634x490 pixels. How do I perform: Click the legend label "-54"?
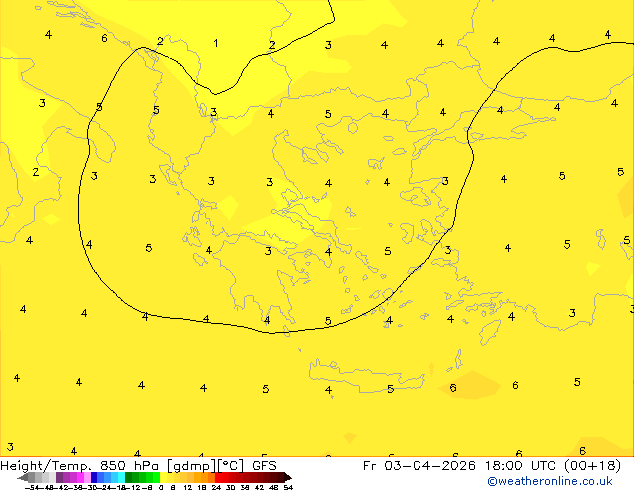pos(32,487)
